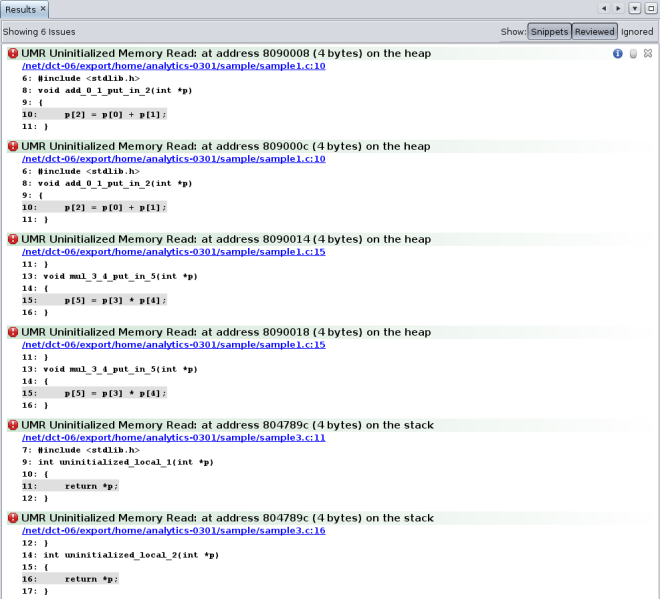The image size is (660, 599).
Task: Maximize the Results panel window
Action: pos(651,8)
